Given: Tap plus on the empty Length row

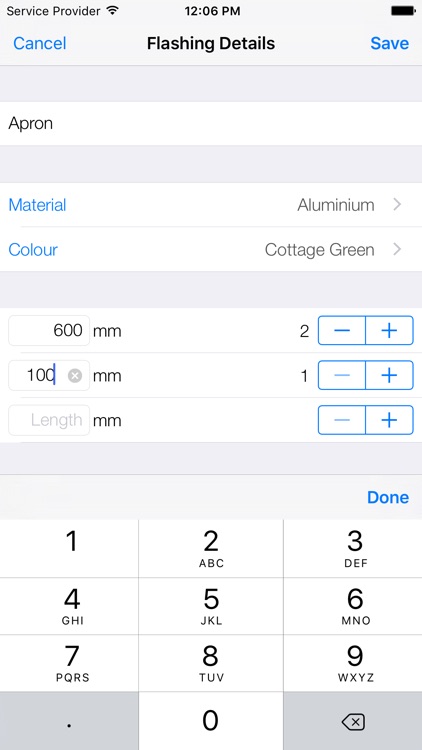Looking at the screenshot, I should pos(389,420).
